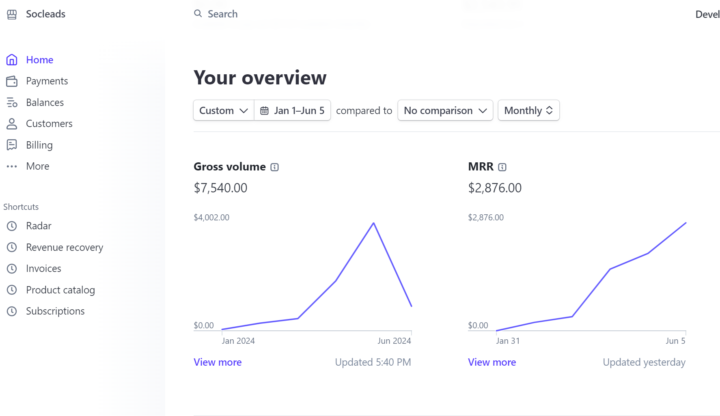Viewport: 720px width, 416px height.
Task: Click View more under MRR
Action: point(492,362)
